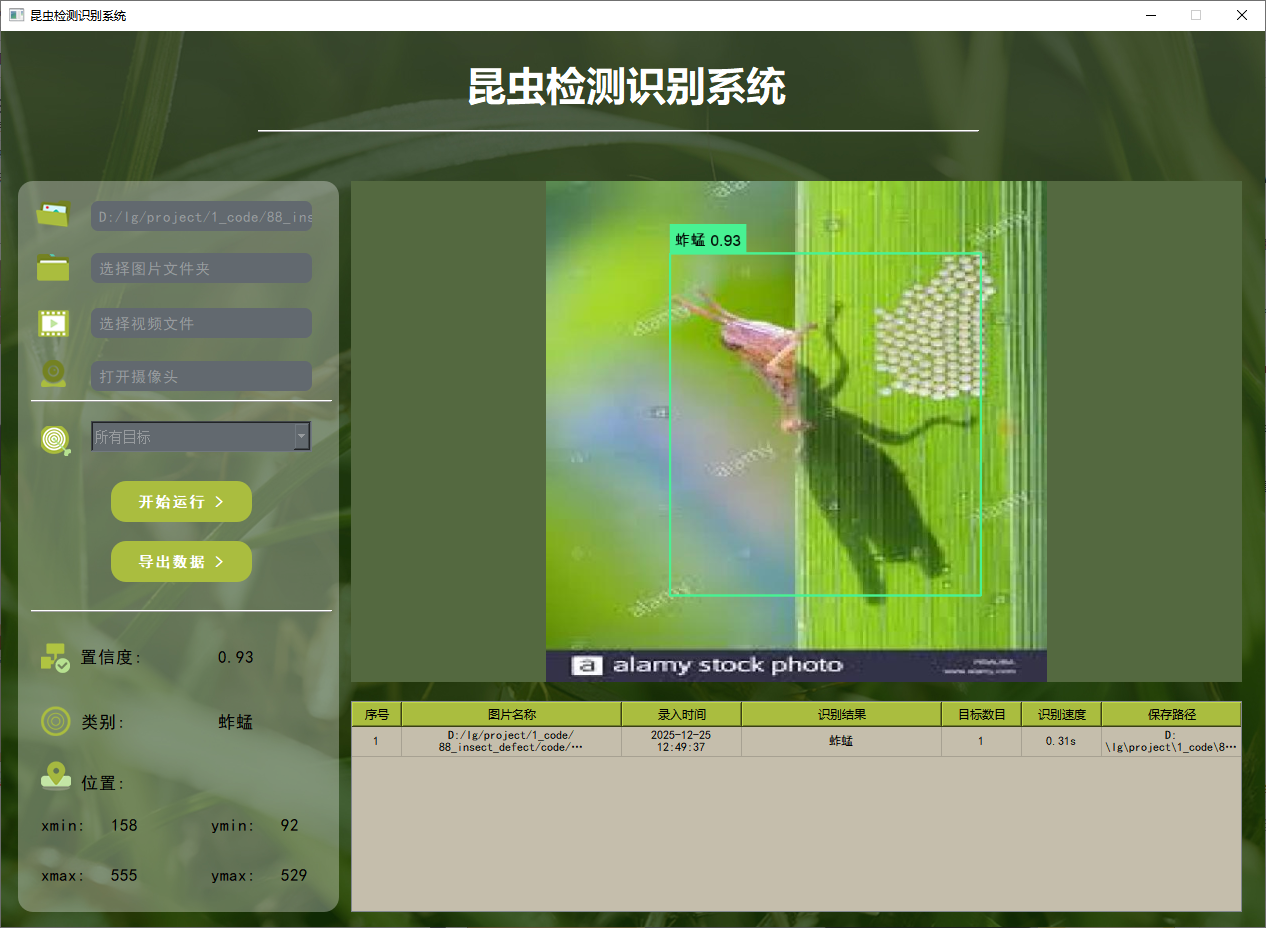Click the image path field D:/lg/project
The image size is (1266, 928).
tap(201, 216)
